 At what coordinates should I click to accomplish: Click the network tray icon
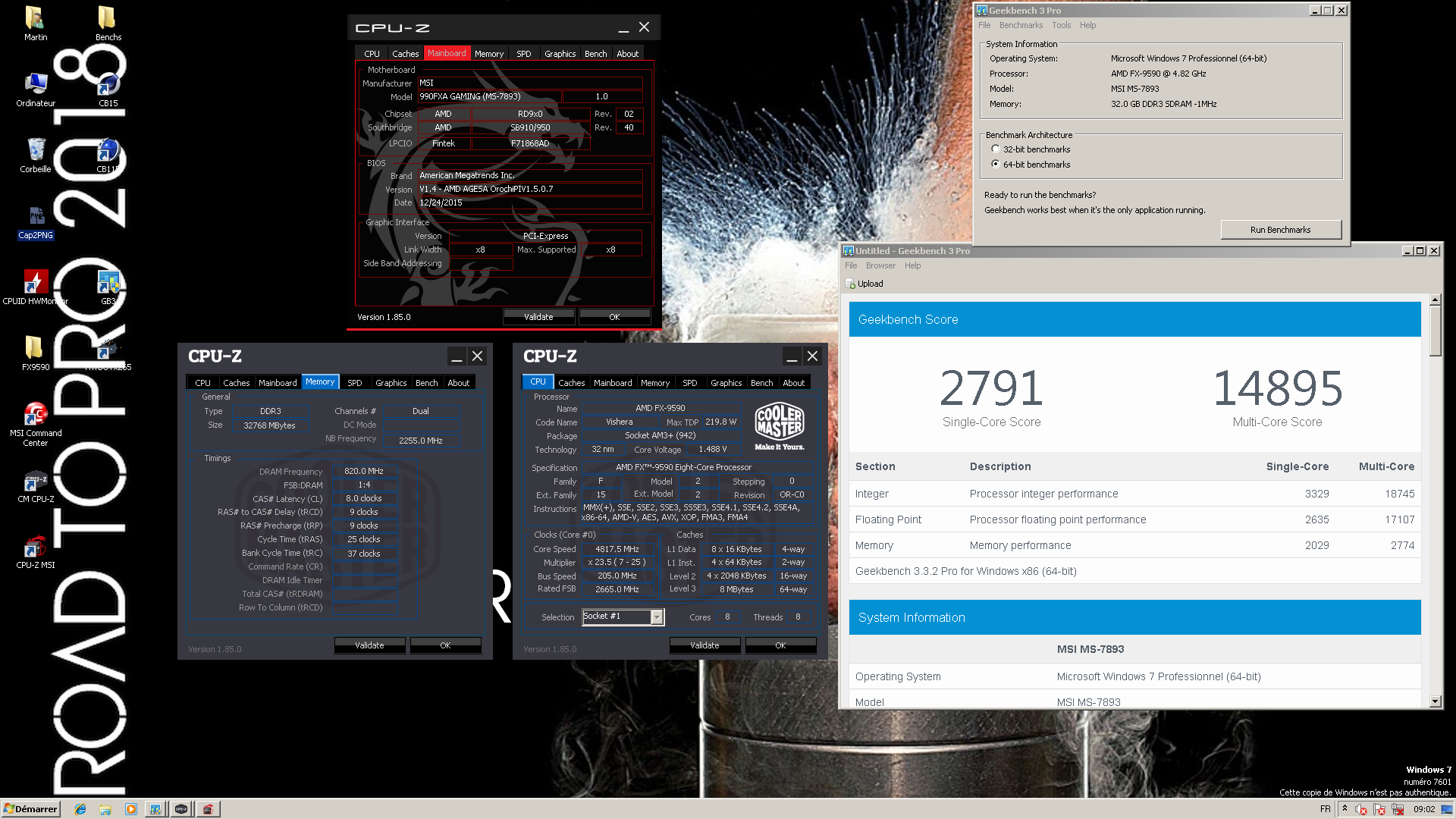pos(1398,809)
